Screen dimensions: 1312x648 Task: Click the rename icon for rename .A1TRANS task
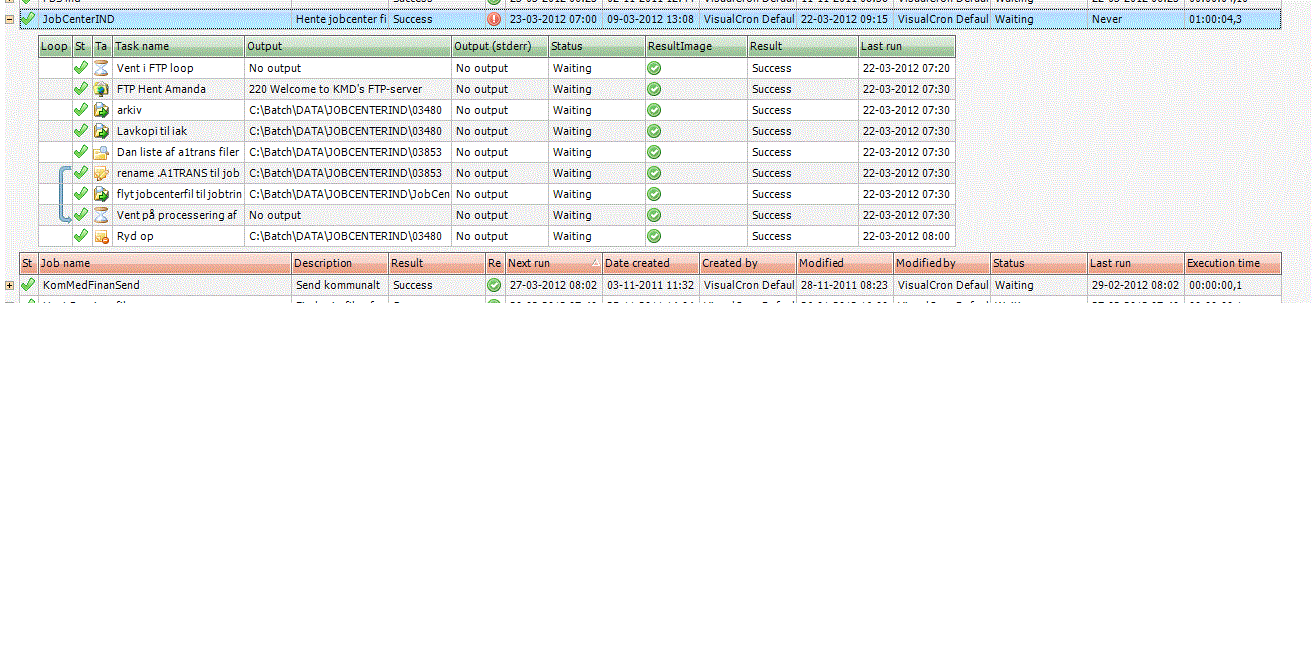point(101,173)
